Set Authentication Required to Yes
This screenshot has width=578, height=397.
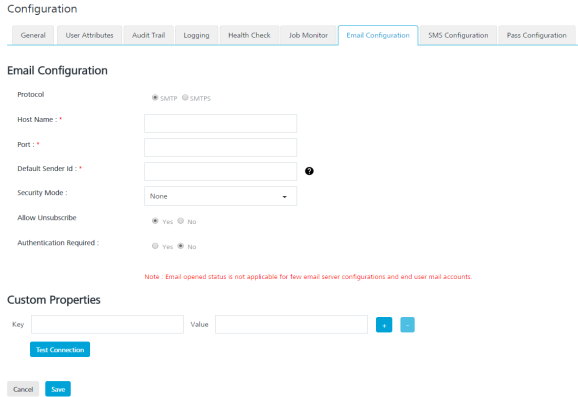pos(155,246)
